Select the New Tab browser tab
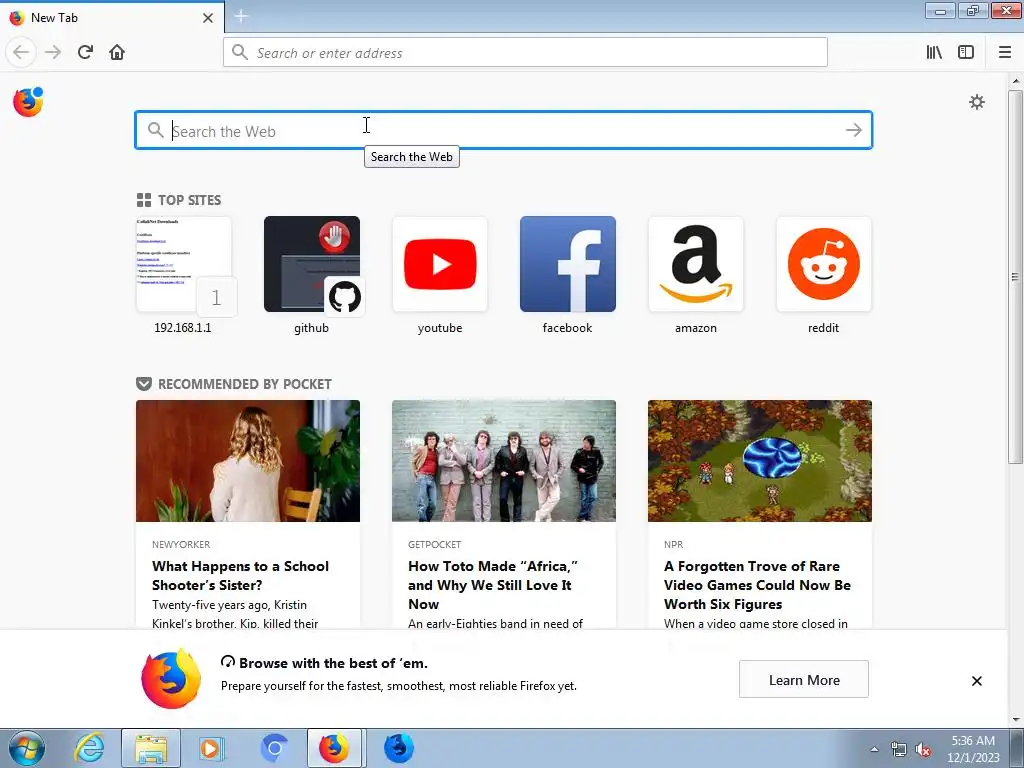This screenshot has width=1024, height=768. pyautogui.click(x=112, y=17)
